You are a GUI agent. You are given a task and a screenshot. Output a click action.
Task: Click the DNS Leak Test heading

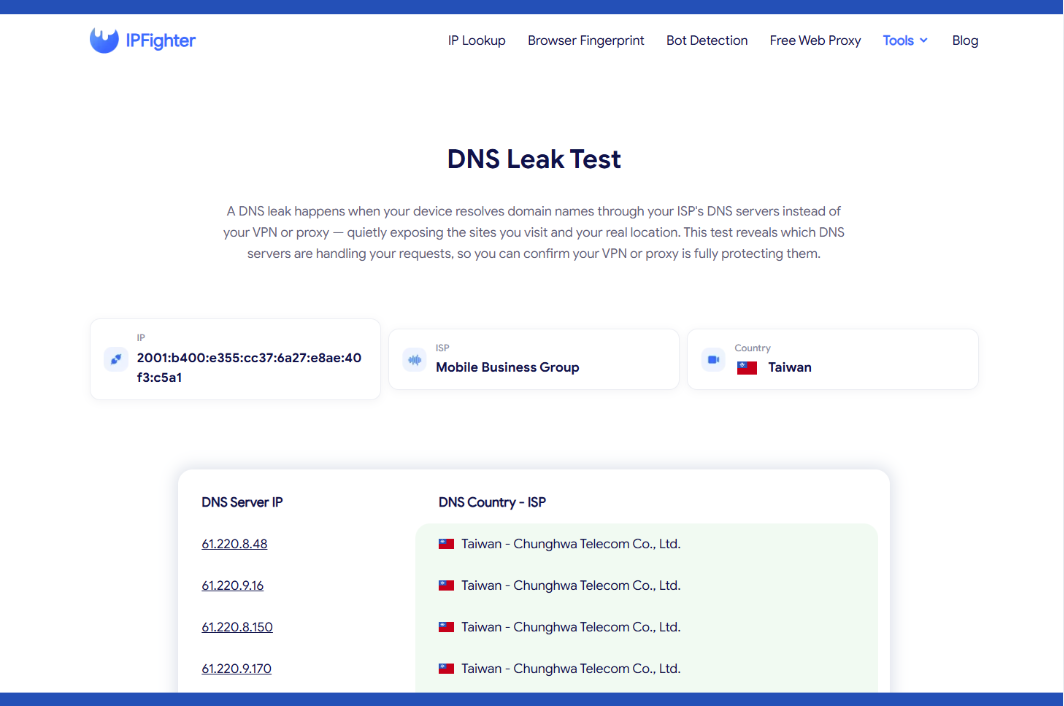pos(533,159)
